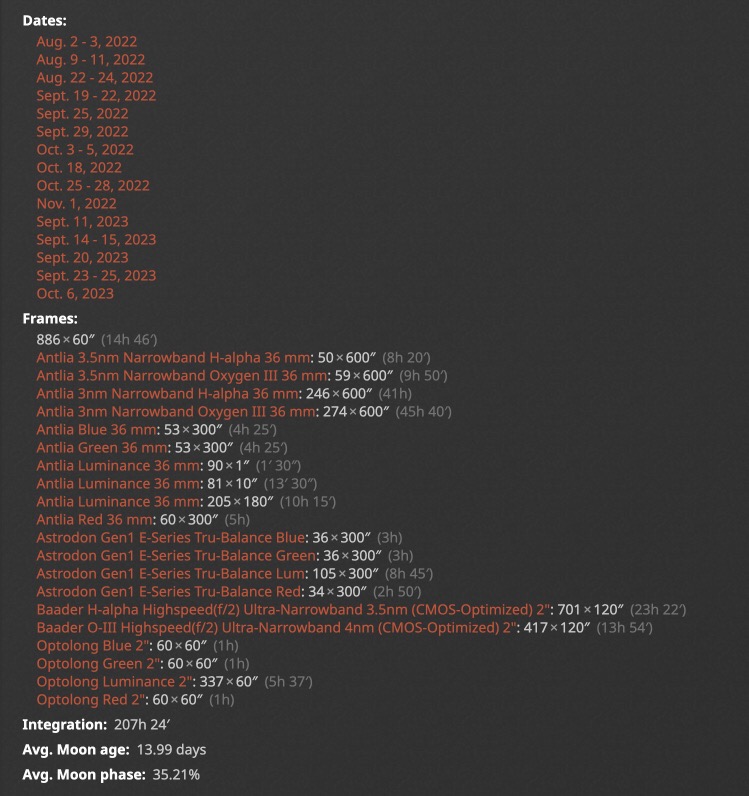Open Astrodon Gen1 E-Series Tru-Balance Blue link

(171, 538)
